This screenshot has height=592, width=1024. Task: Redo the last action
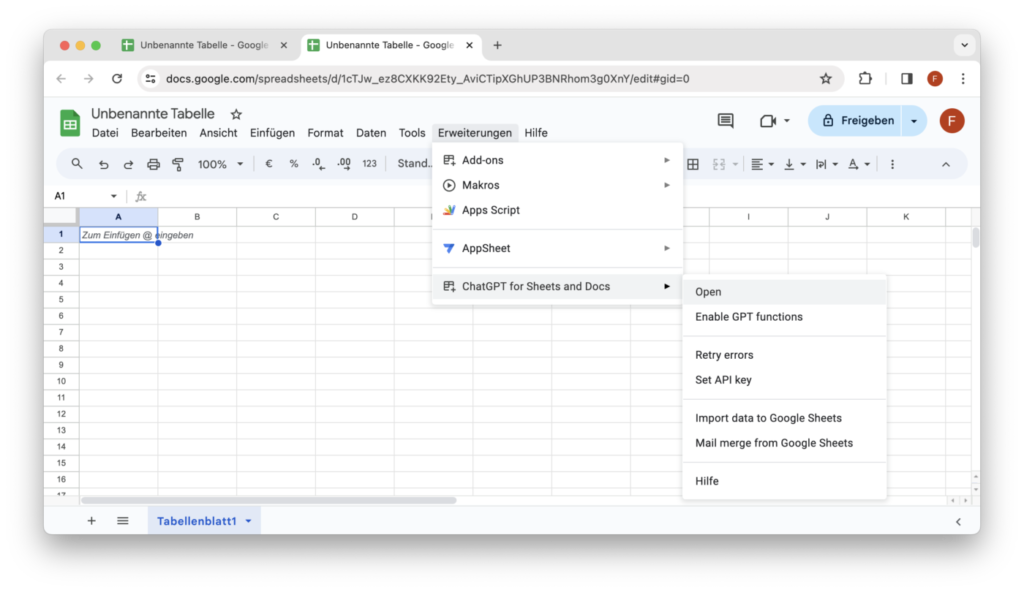click(x=128, y=165)
